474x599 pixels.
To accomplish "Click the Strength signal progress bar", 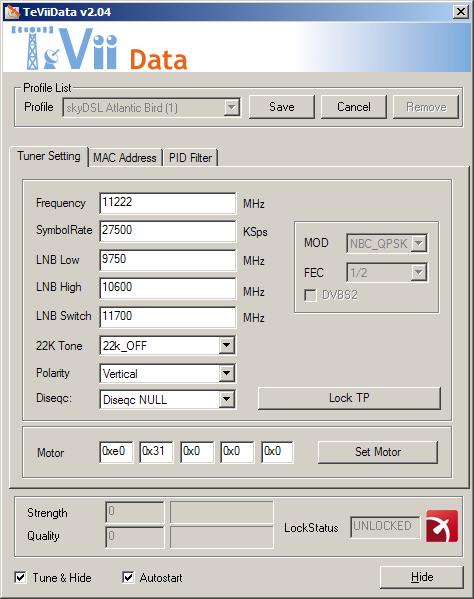I will (222, 512).
